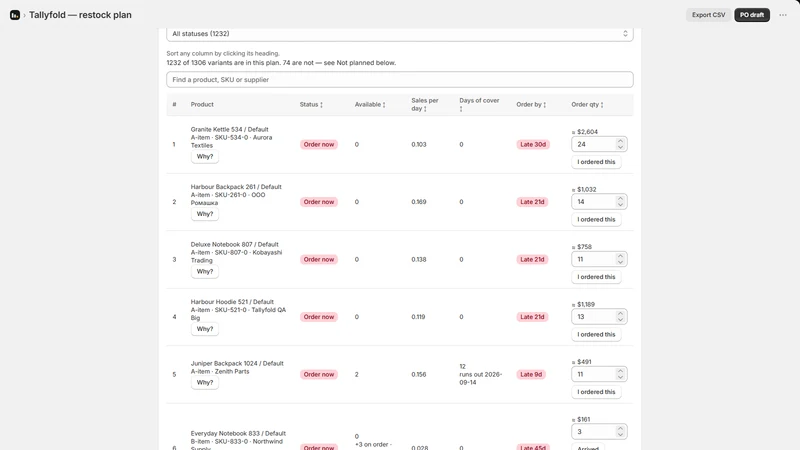The height and width of the screenshot is (450, 800).
Task: Select the Granite Kettle 534 / Default product name
Action: 230,130
